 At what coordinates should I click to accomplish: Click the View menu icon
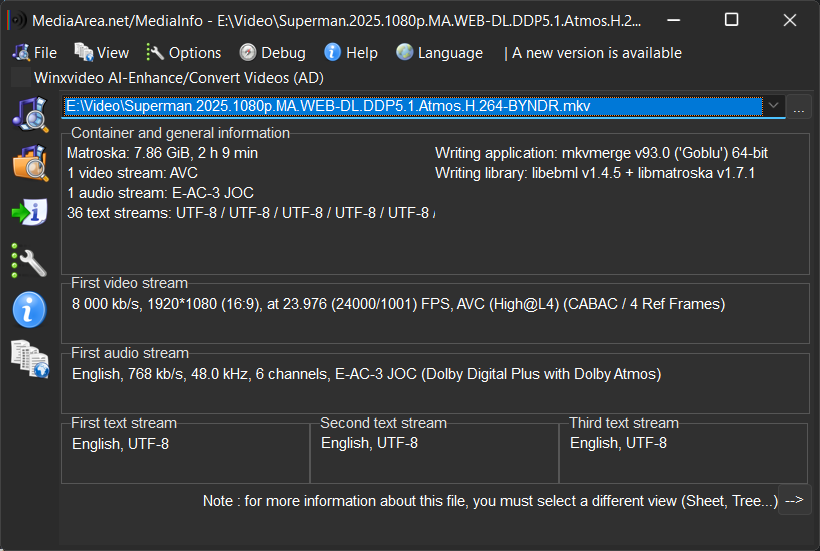click(x=83, y=52)
